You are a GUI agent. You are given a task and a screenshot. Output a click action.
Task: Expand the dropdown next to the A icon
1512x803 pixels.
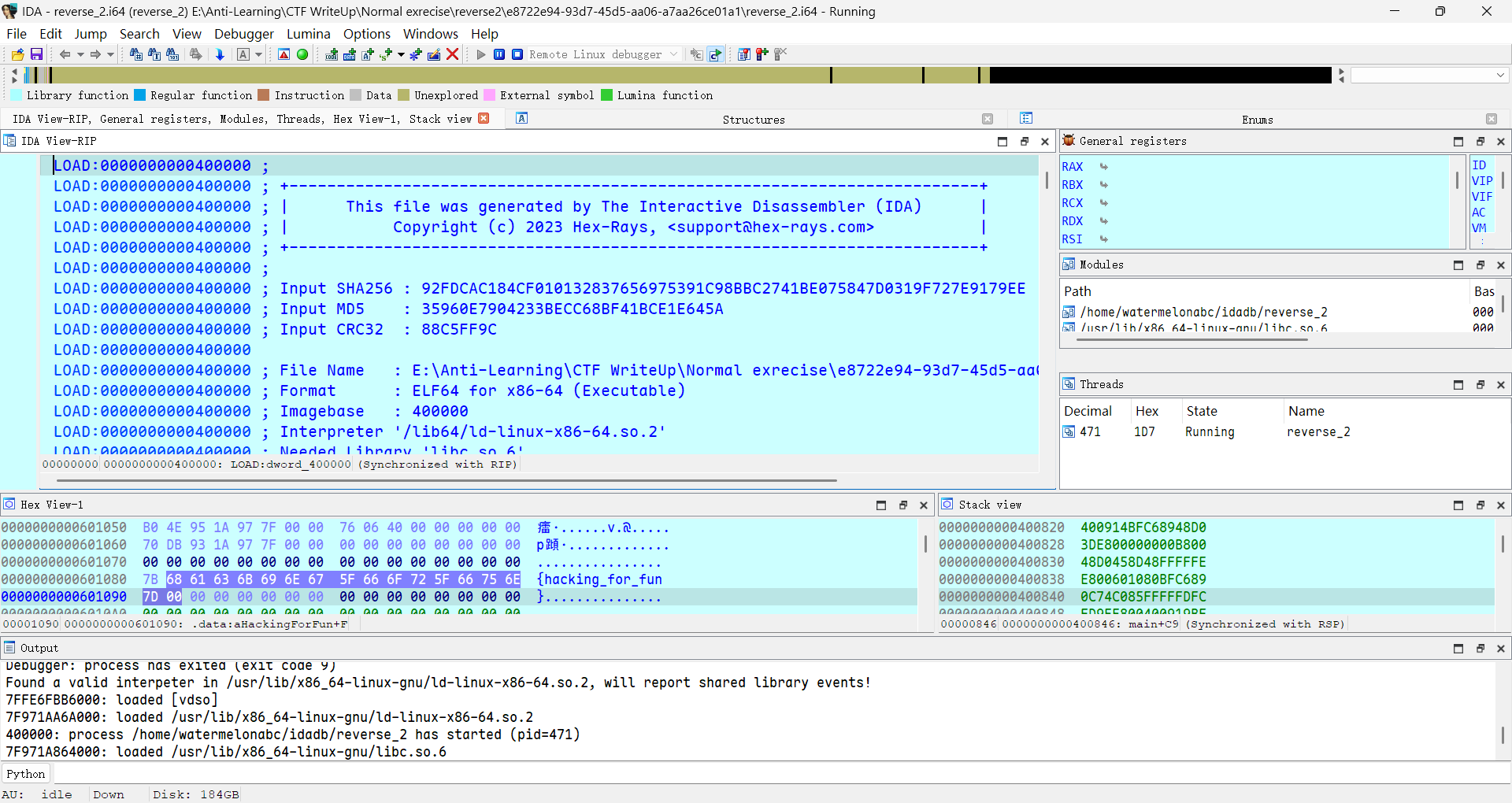point(258,54)
